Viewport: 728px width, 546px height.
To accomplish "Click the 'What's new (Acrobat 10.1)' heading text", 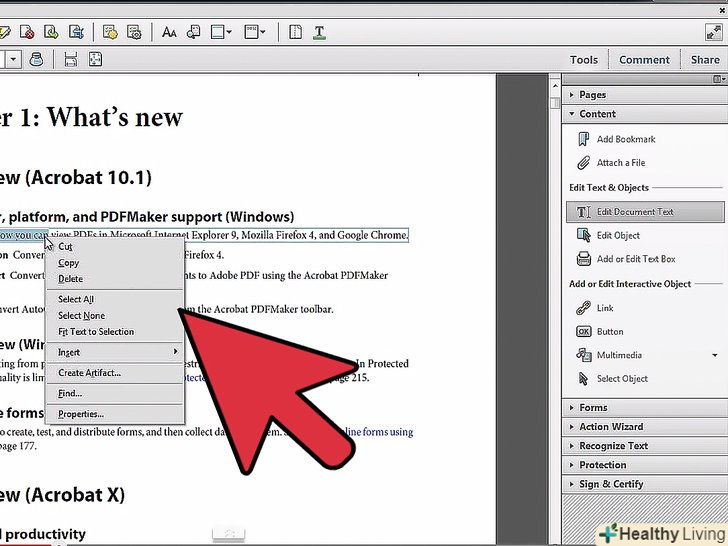I will 76,178.
